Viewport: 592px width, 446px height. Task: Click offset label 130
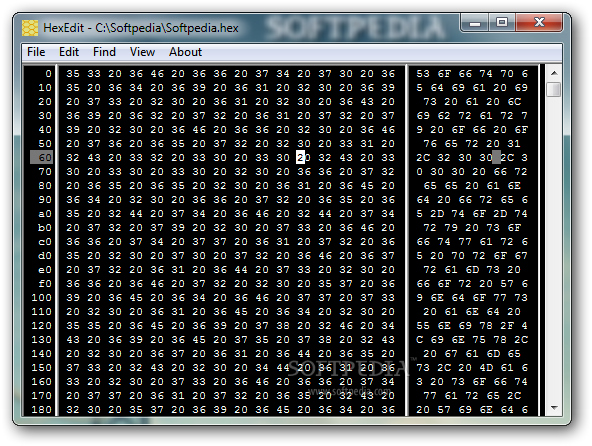(42, 340)
